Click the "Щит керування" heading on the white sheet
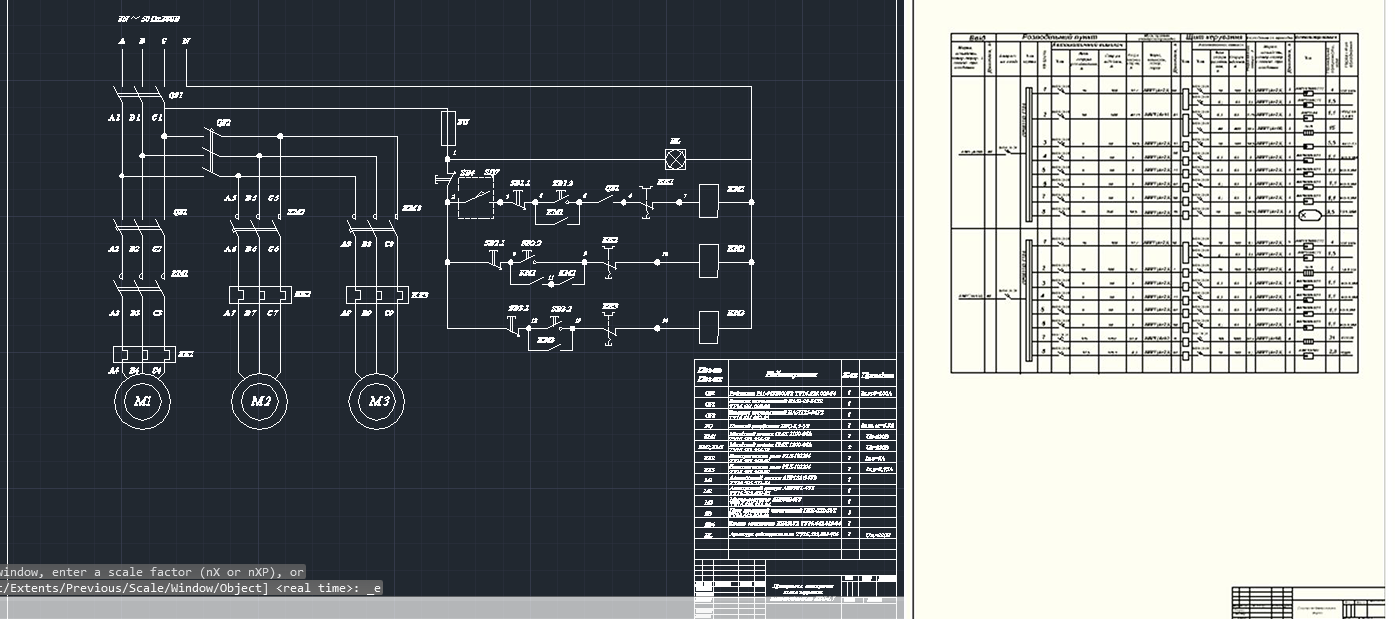 pos(1215,37)
